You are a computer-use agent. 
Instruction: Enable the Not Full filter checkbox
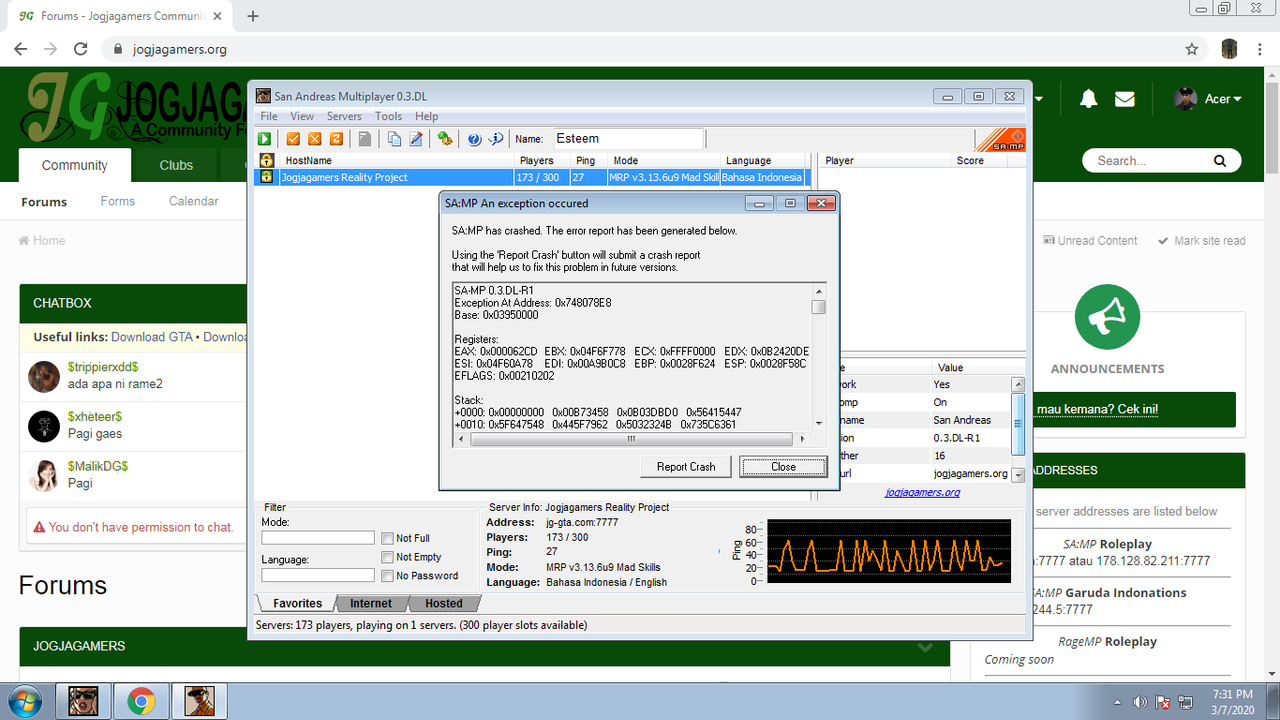(387, 538)
